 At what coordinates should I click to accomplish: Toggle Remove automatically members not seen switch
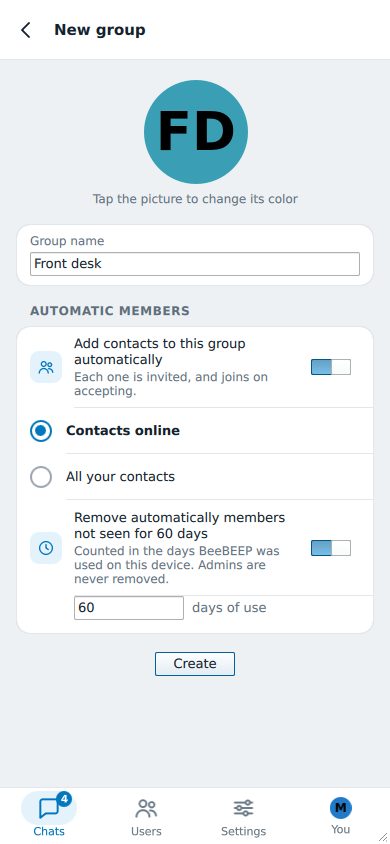[331, 548]
